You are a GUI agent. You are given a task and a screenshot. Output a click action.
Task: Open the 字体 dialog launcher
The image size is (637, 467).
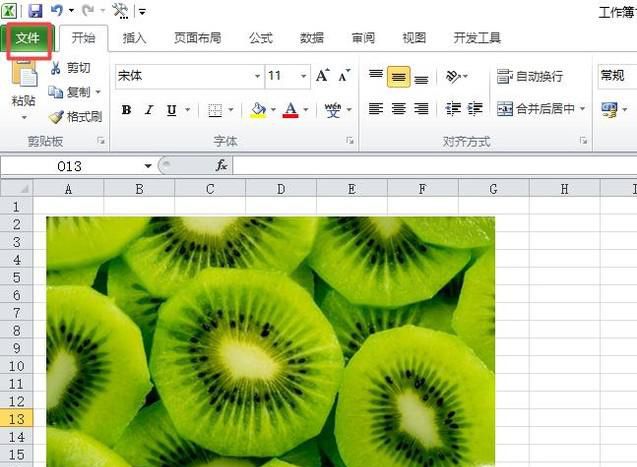tap(350, 141)
